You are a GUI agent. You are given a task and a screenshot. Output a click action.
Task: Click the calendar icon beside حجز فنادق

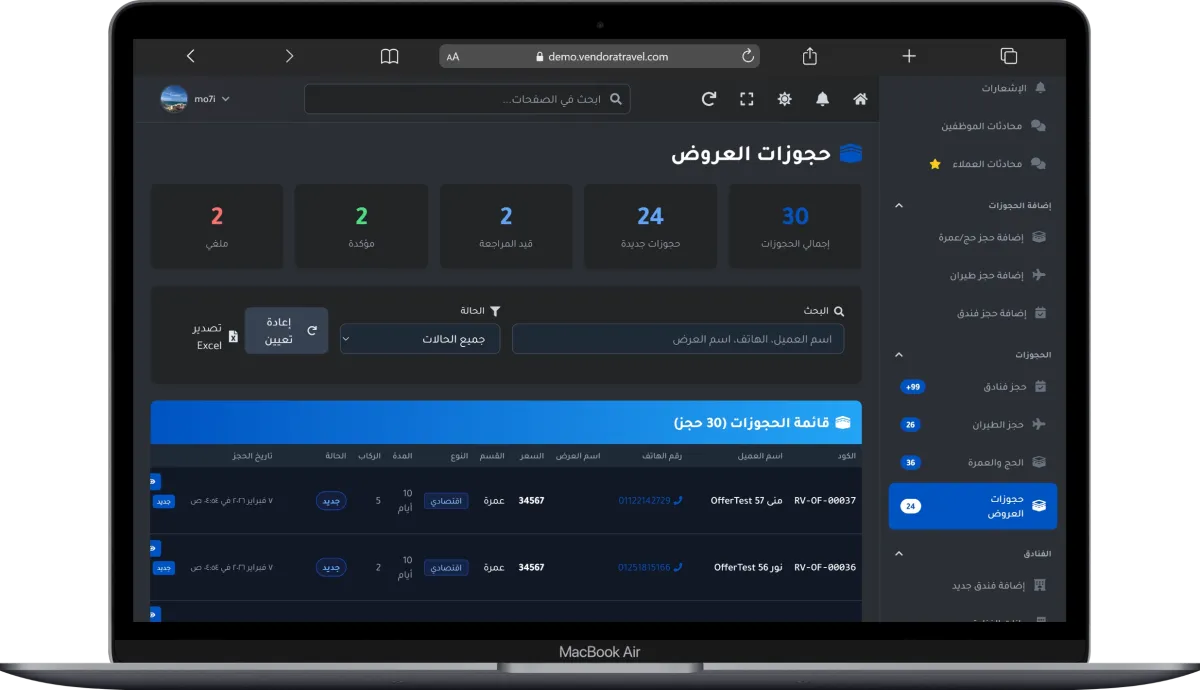tap(1040, 386)
